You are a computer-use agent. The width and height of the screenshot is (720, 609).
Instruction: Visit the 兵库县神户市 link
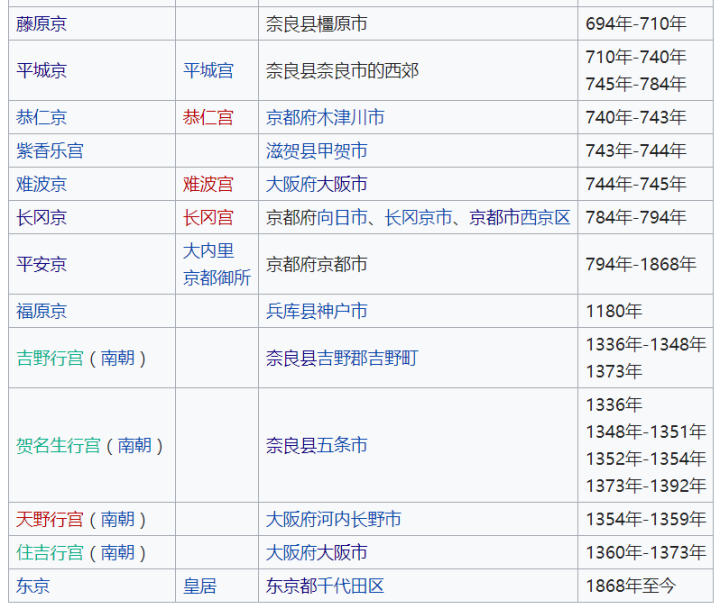tap(316, 312)
